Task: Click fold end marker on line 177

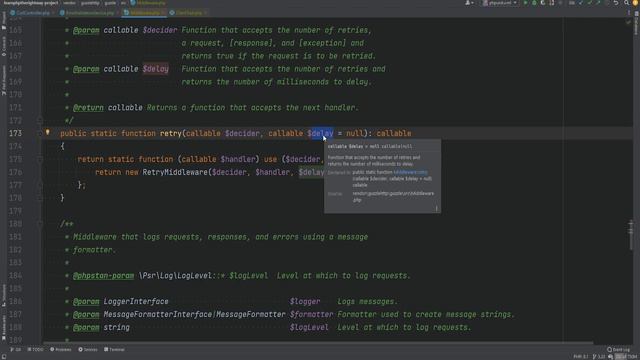Action: [40, 185]
